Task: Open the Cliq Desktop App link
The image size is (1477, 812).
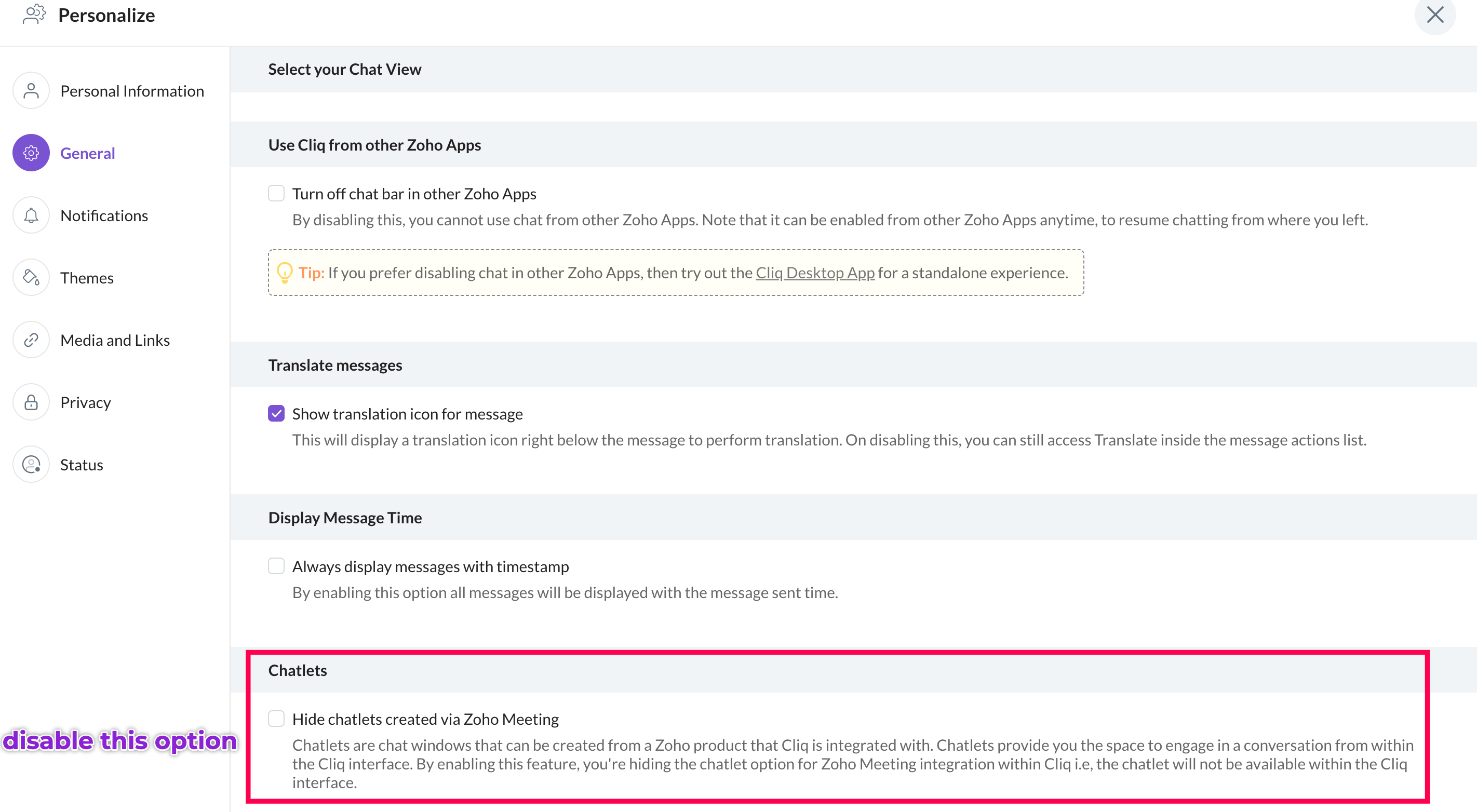Action: point(815,273)
